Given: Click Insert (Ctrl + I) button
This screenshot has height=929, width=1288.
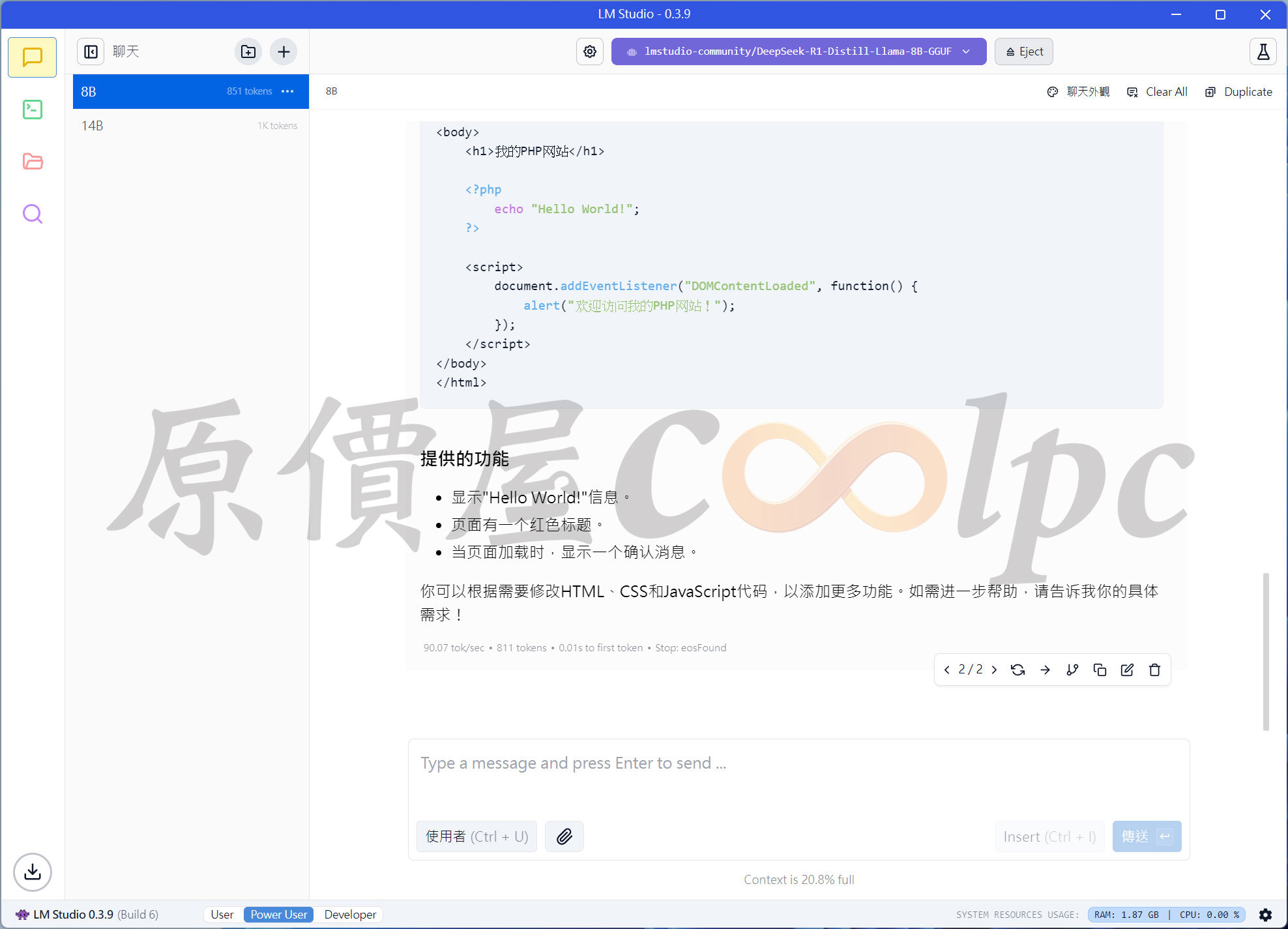Looking at the screenshot, I should (x=1049, y=836).
